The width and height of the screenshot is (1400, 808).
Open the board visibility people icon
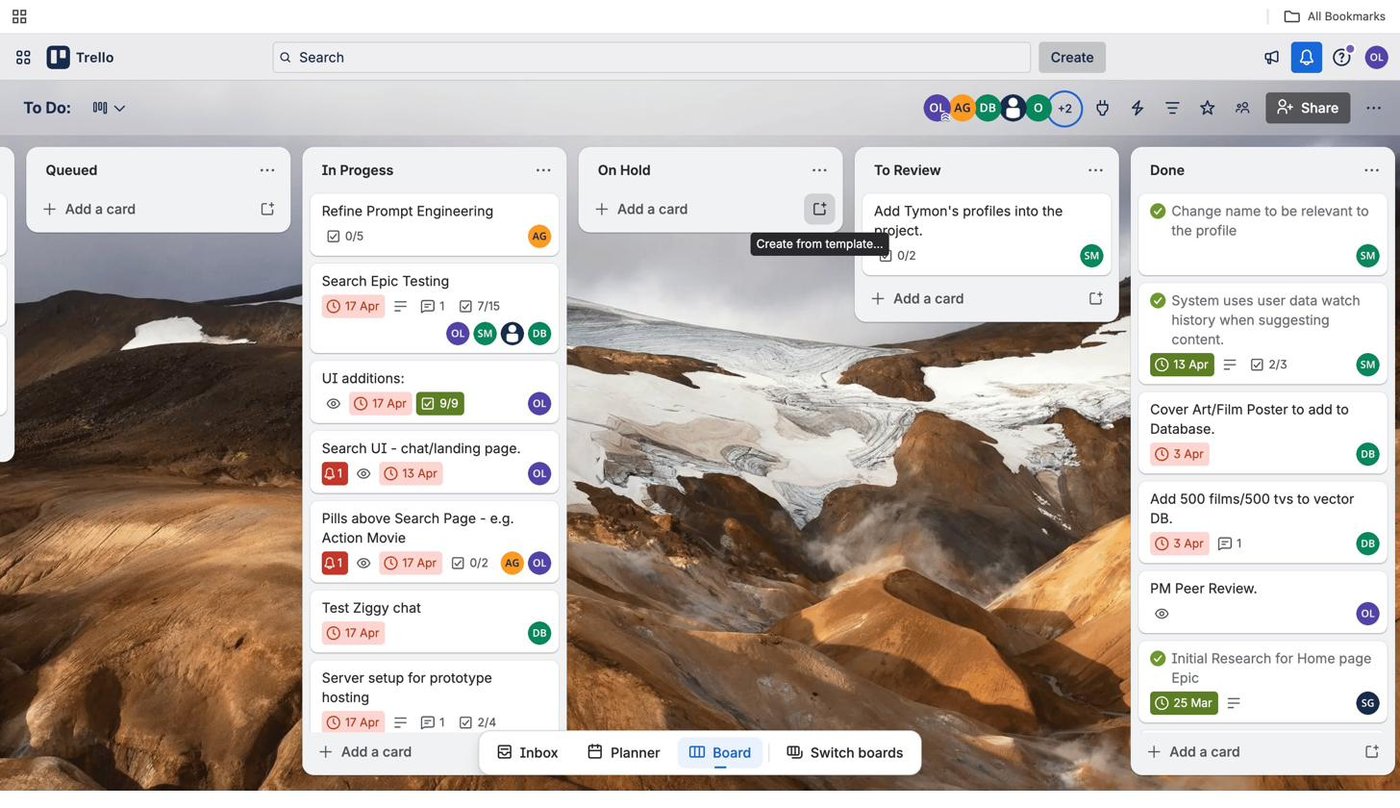coord(1242,108)
